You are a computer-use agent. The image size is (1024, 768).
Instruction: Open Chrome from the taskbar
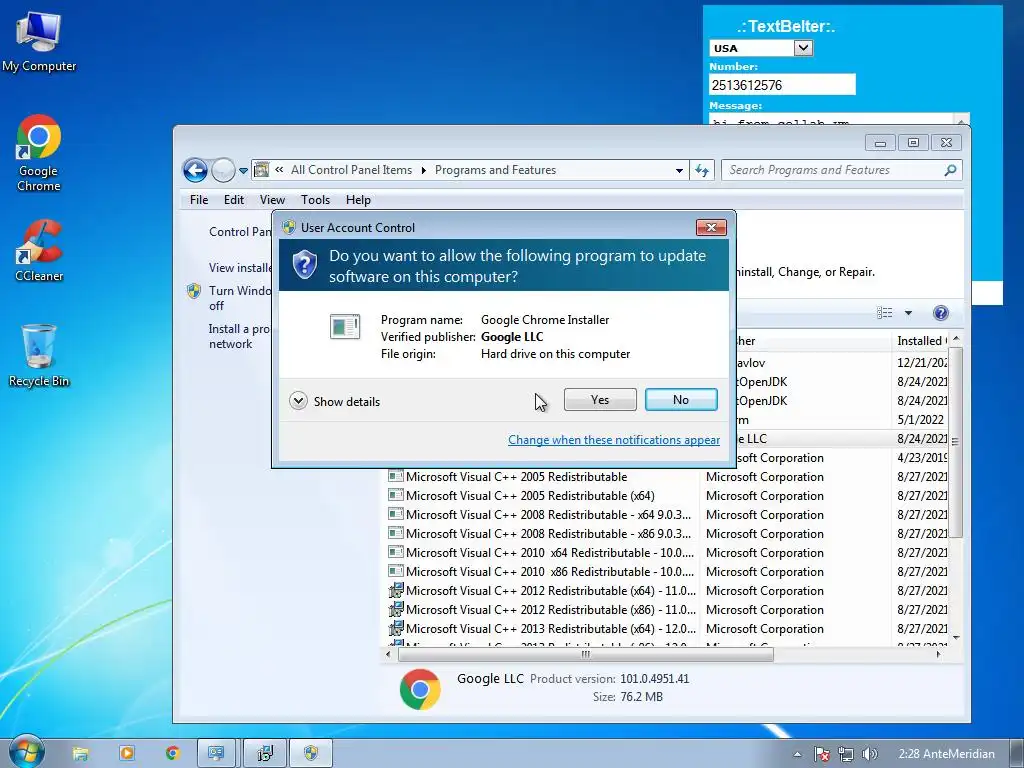[x=172, y=754]
